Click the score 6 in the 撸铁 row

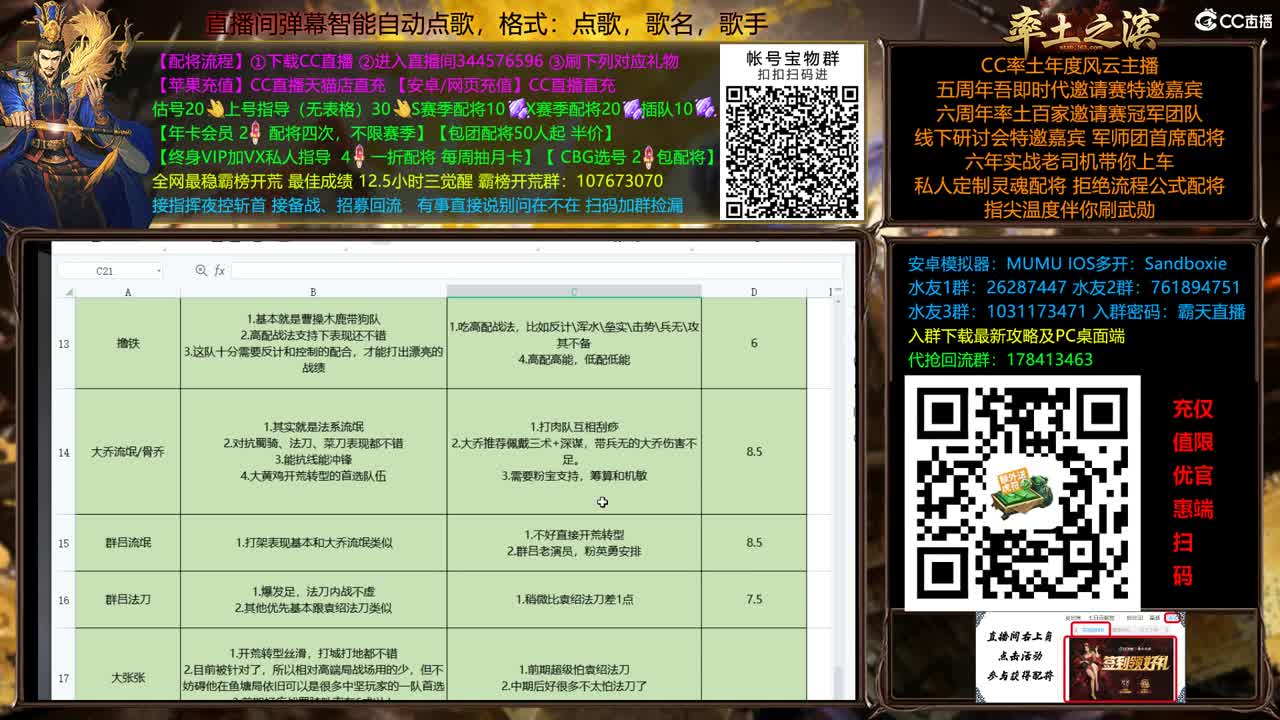click(x=754, y=344)
